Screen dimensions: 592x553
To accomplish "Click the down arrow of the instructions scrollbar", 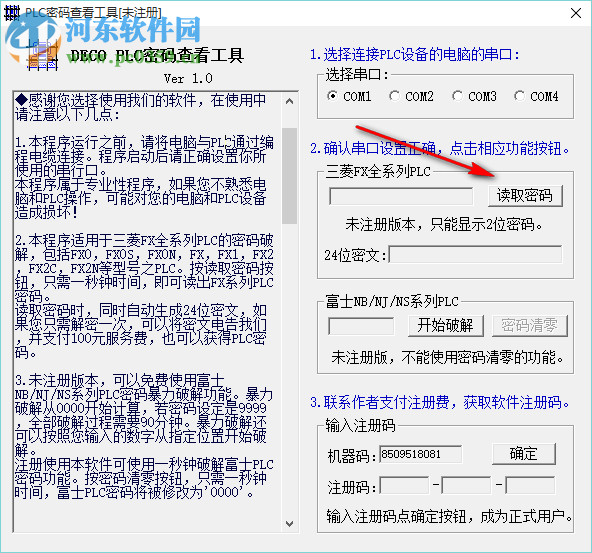I will point(290,524).
